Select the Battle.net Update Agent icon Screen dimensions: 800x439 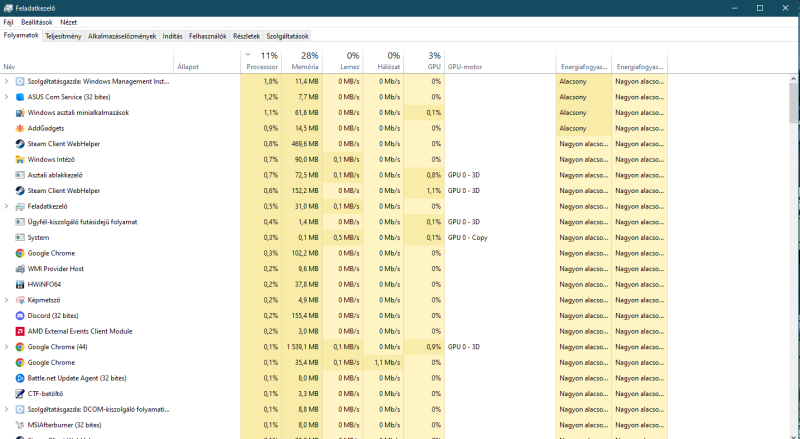[20, 378]
